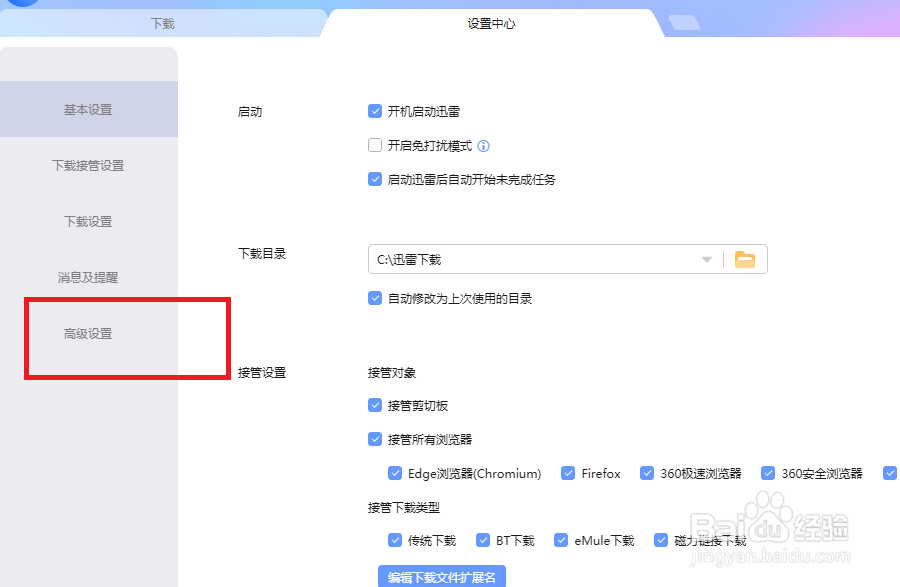
Task: Open the download directory folder browser icon
Action: (744, 258)
